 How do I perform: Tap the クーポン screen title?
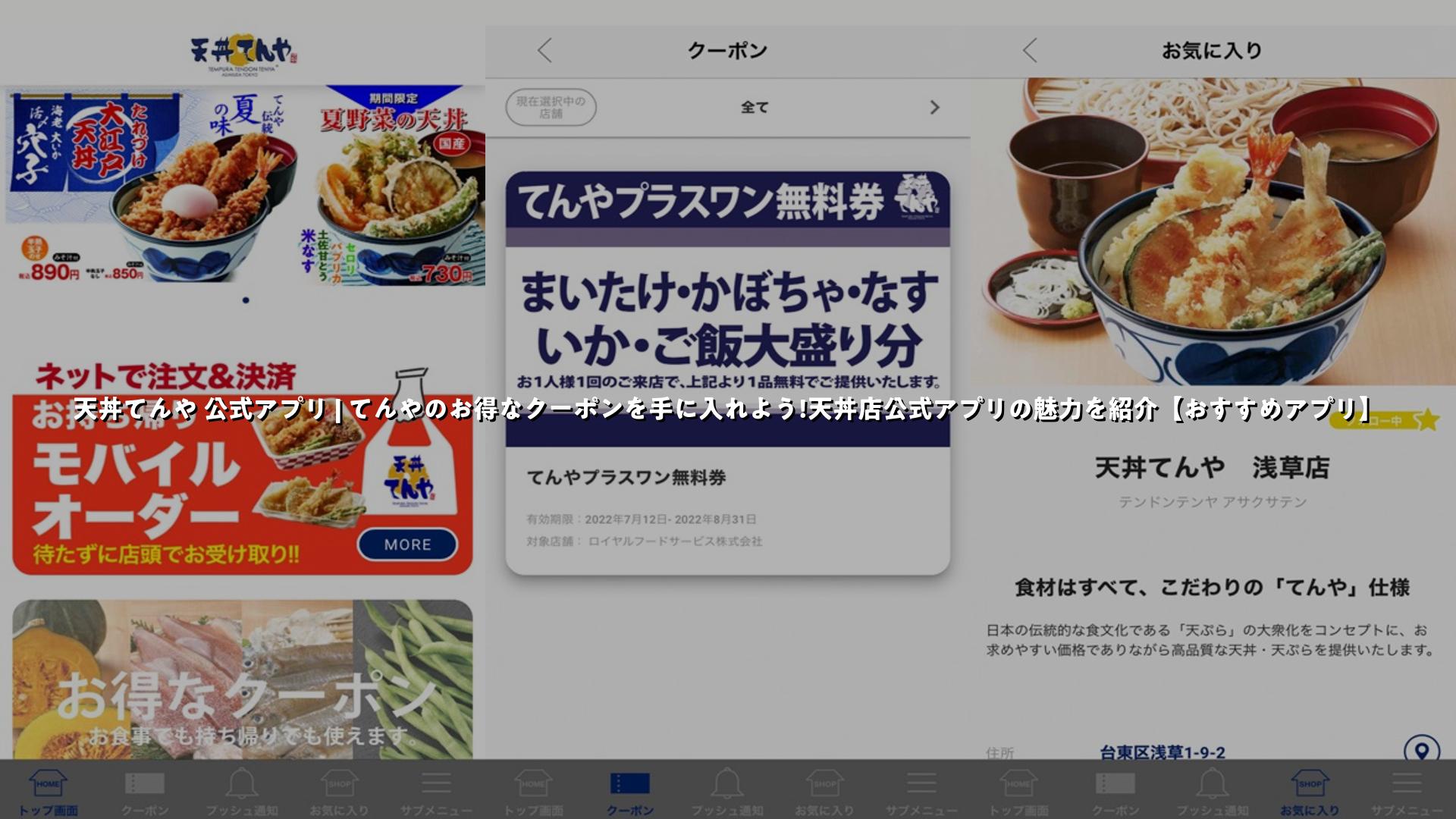[x=727, y=50]
